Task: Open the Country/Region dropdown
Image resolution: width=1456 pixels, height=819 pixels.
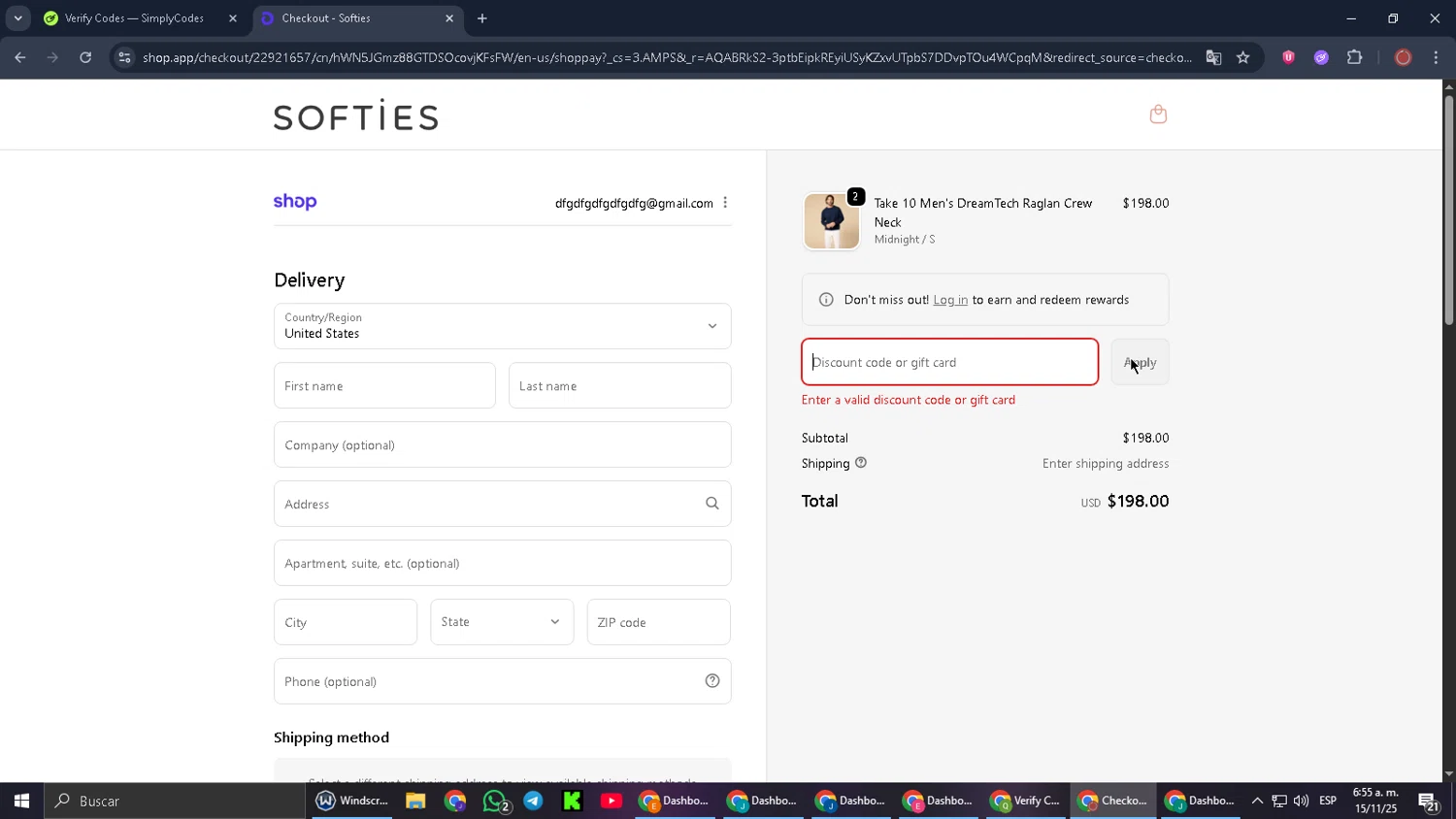Action: tap(503, 326)
